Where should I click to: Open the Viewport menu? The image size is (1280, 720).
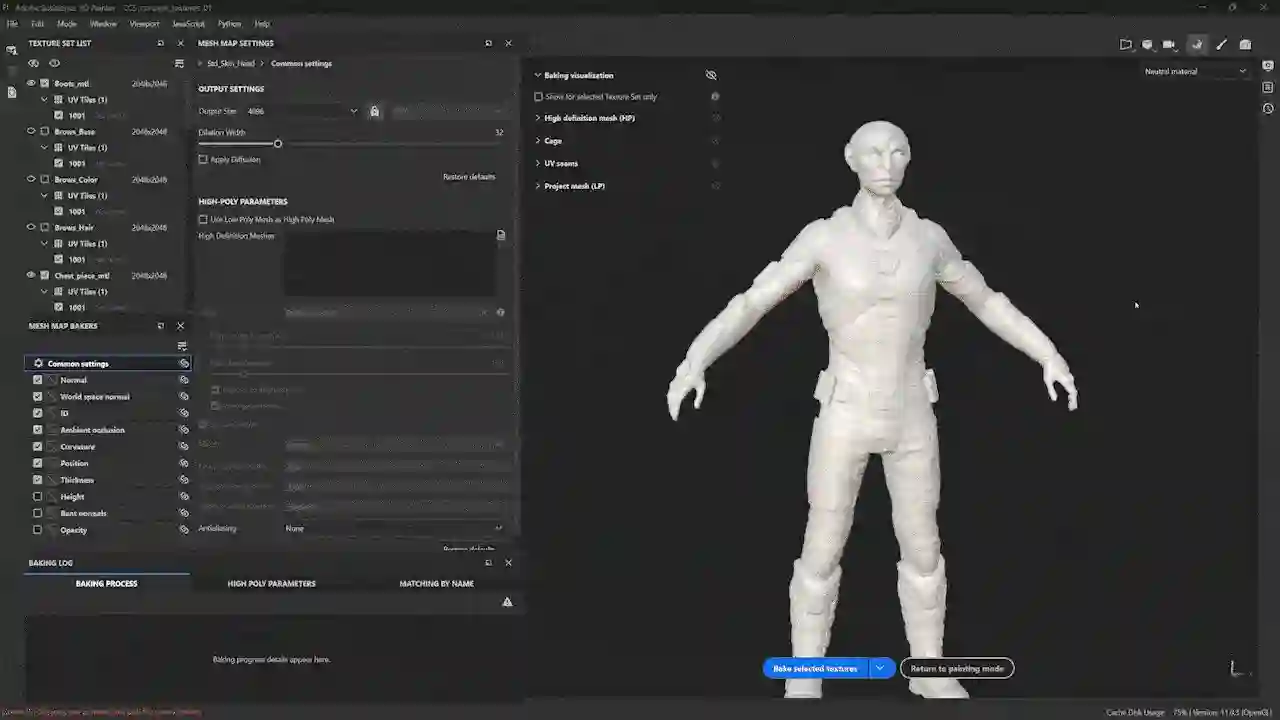pyautogui.click(x=145, y=23)
